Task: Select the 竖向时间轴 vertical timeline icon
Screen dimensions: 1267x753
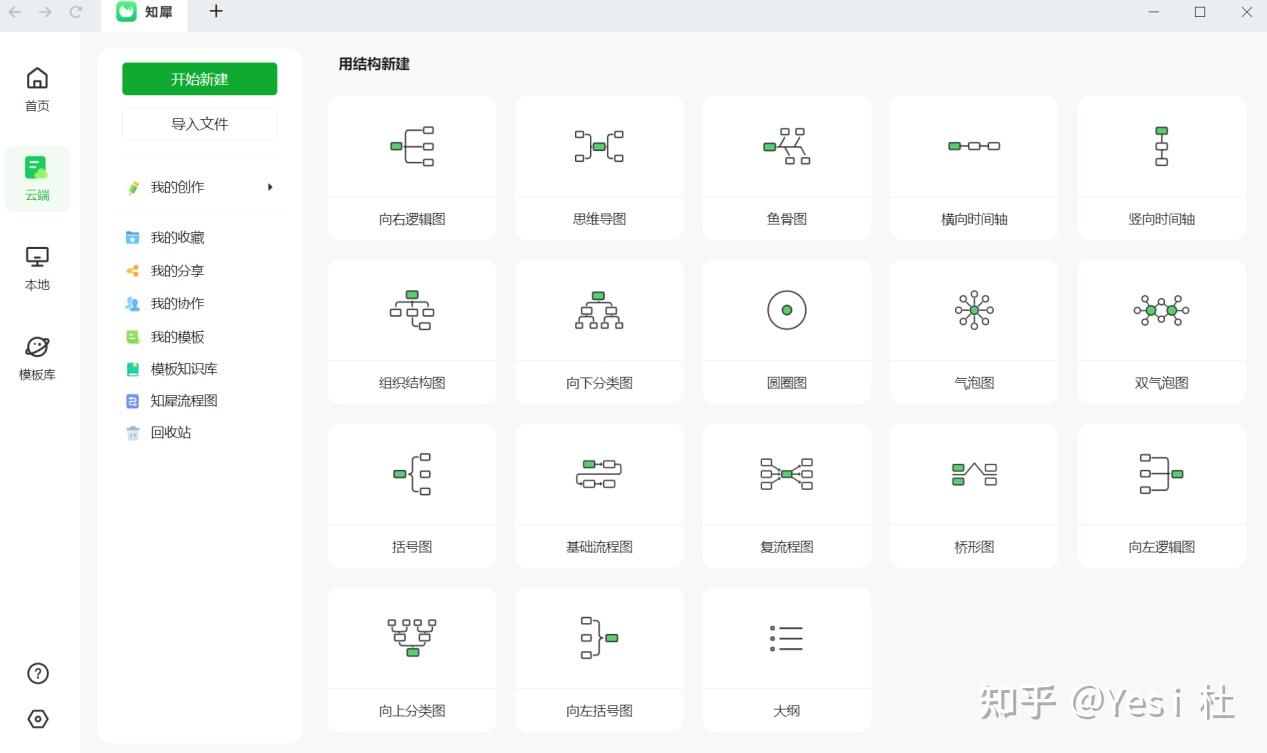Action: point(1161,146)
